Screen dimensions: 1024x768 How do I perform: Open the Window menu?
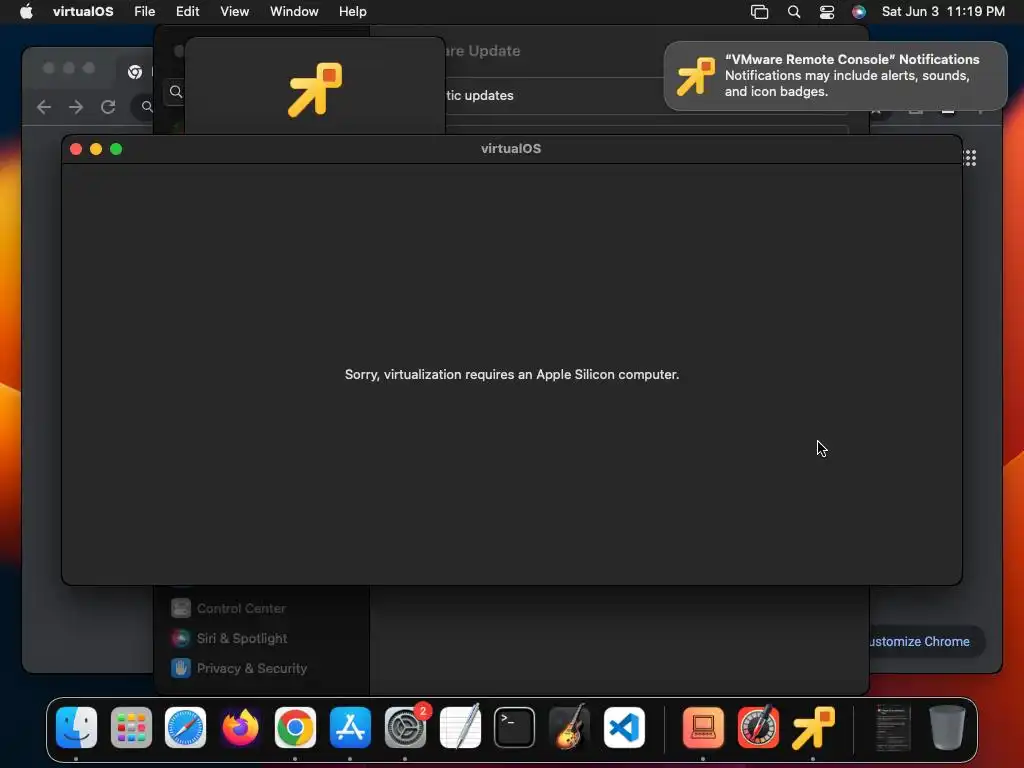pos(294,11)
